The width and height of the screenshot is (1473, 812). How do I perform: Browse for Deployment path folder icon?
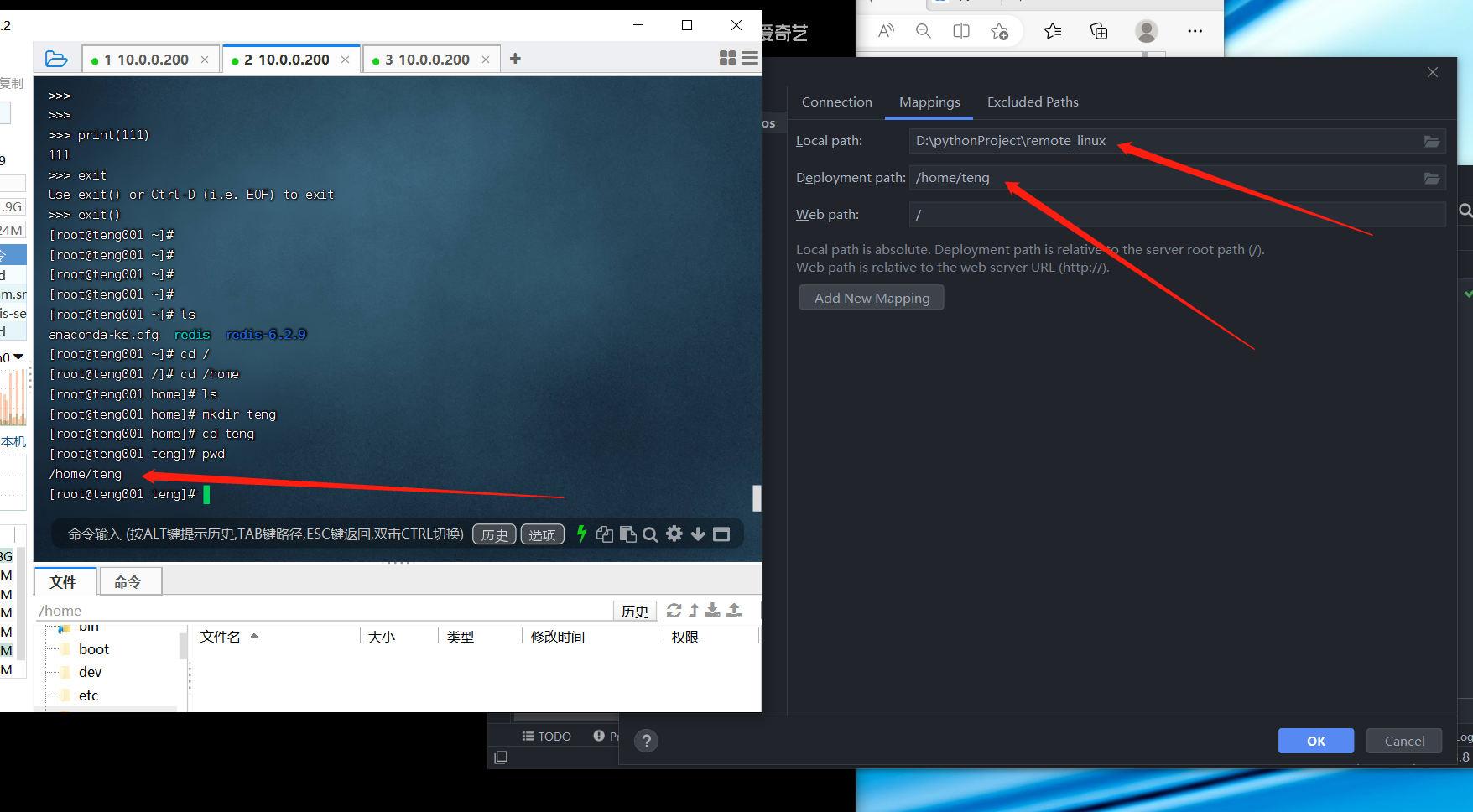pos(1432,178)
